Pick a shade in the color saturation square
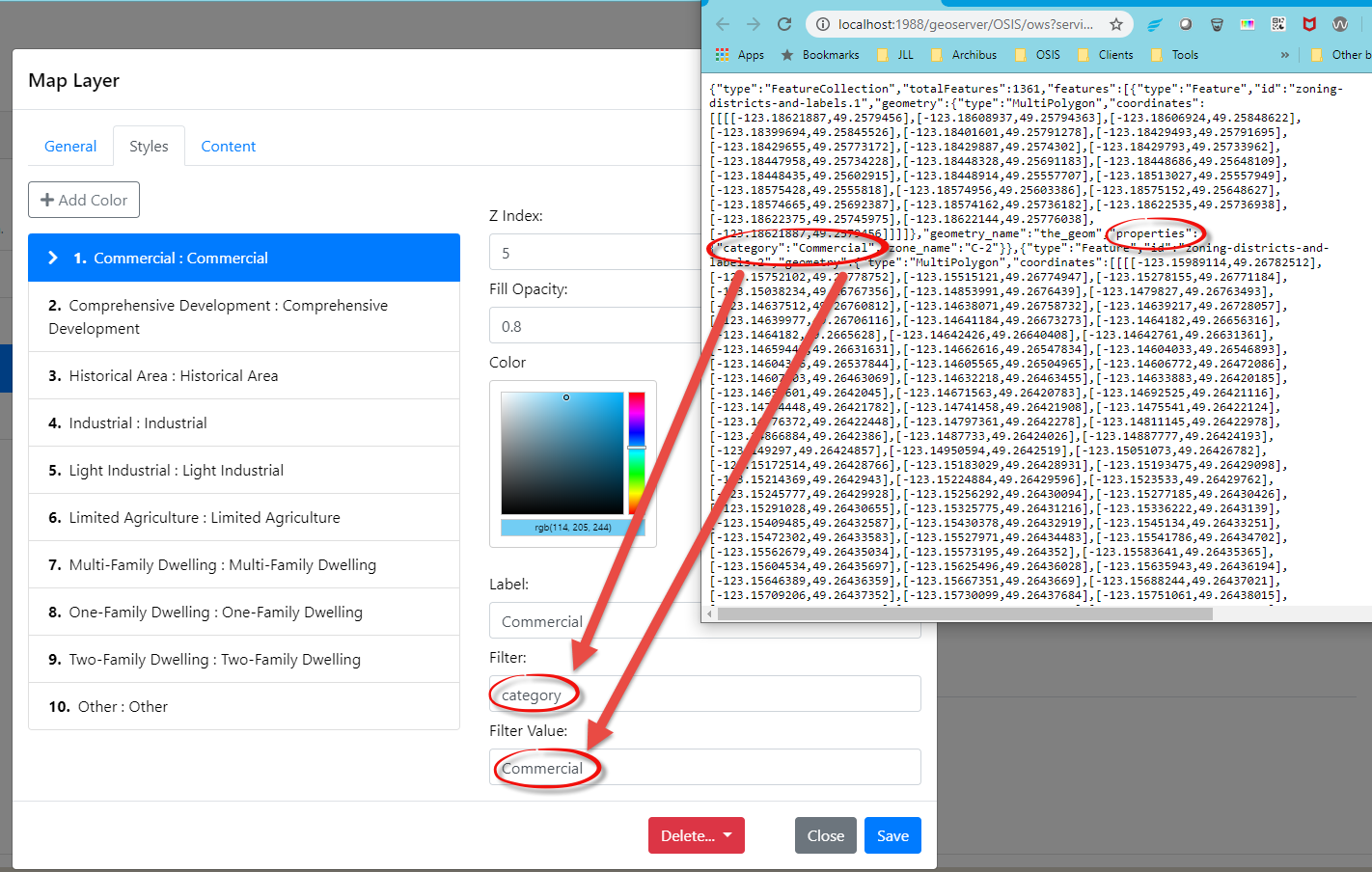Screen dimensions: 1372x872 point(563,453)
